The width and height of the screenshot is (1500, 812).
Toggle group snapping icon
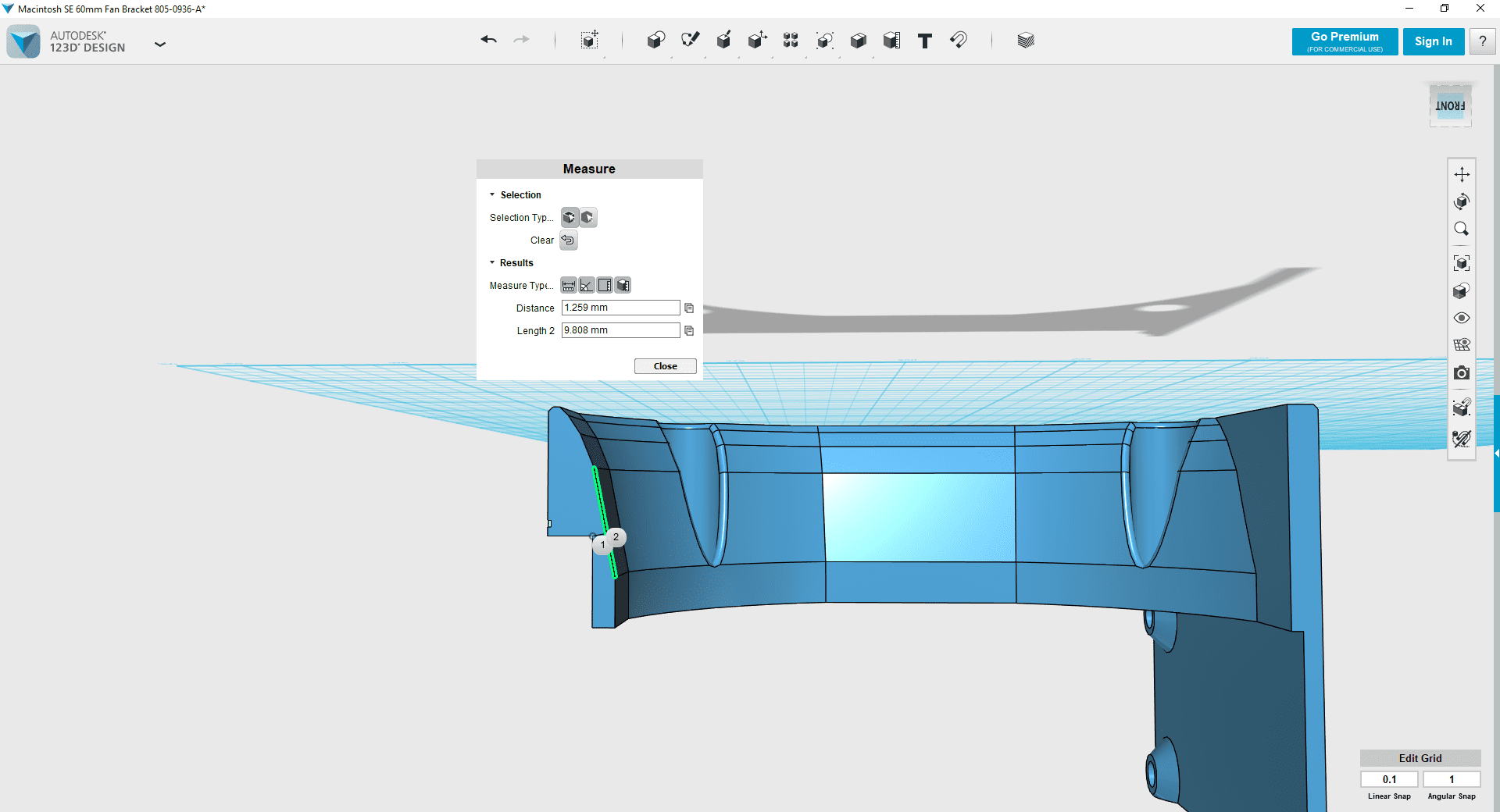(x=1462, y=439)
